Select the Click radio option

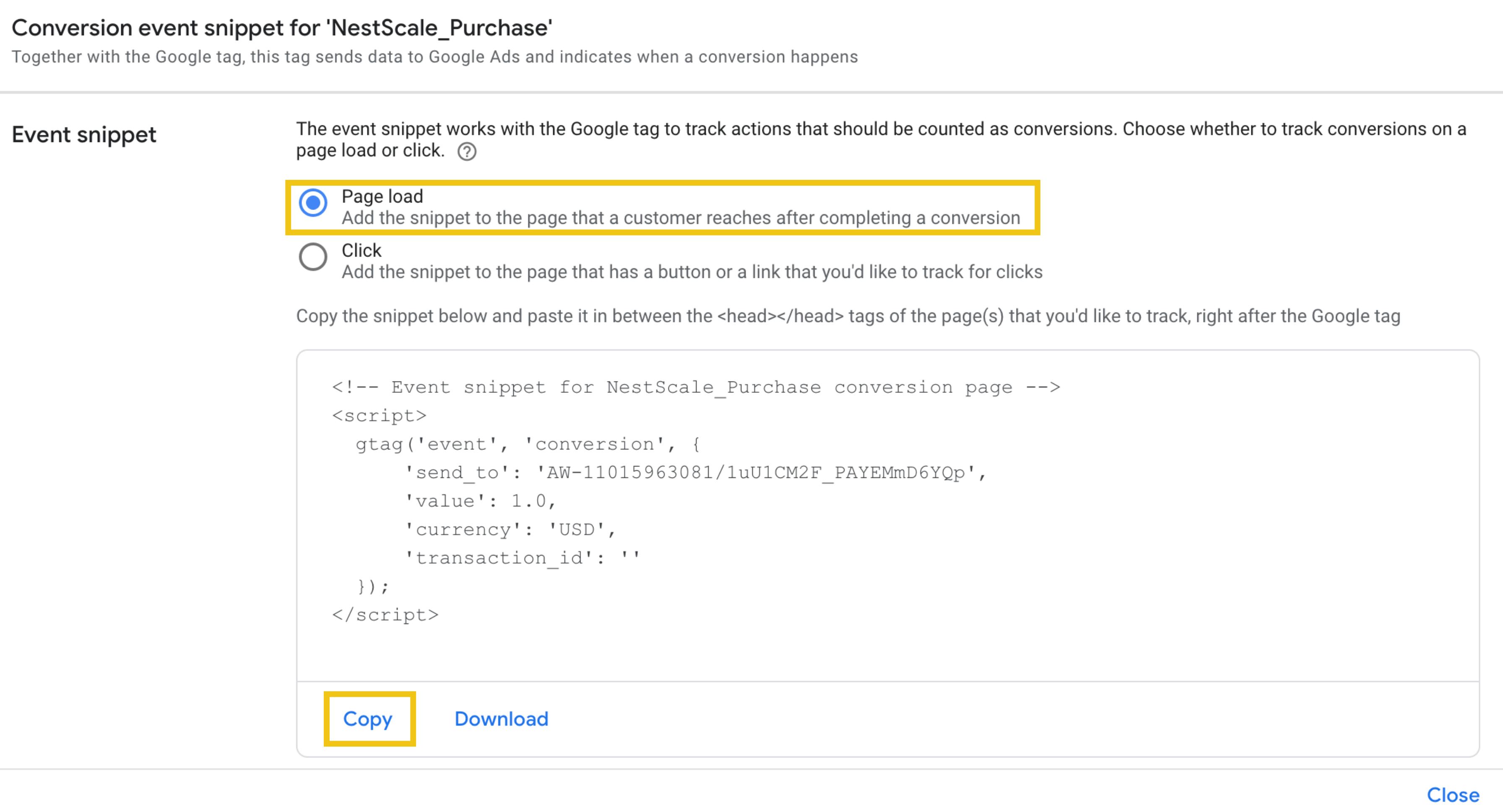[x=313, y=257]
